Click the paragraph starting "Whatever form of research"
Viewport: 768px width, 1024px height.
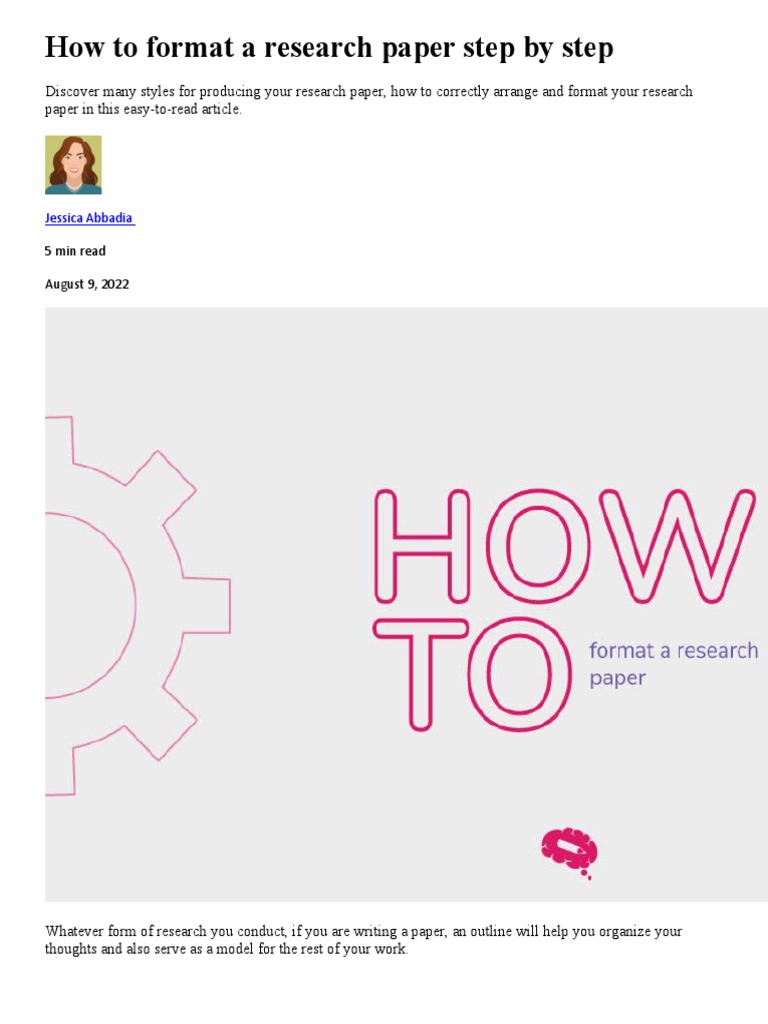[x=363, y=940]
